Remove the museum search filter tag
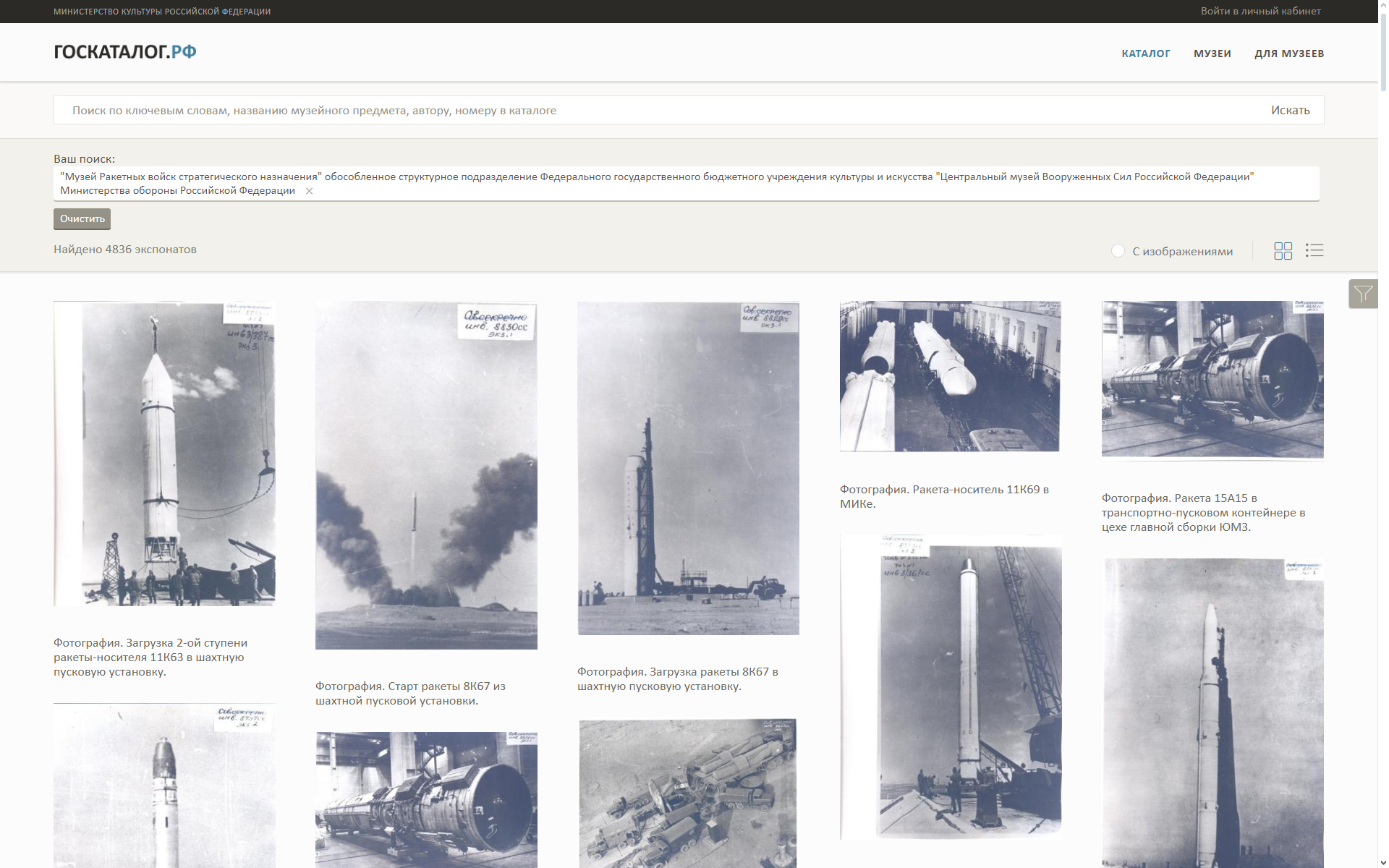 309,191
